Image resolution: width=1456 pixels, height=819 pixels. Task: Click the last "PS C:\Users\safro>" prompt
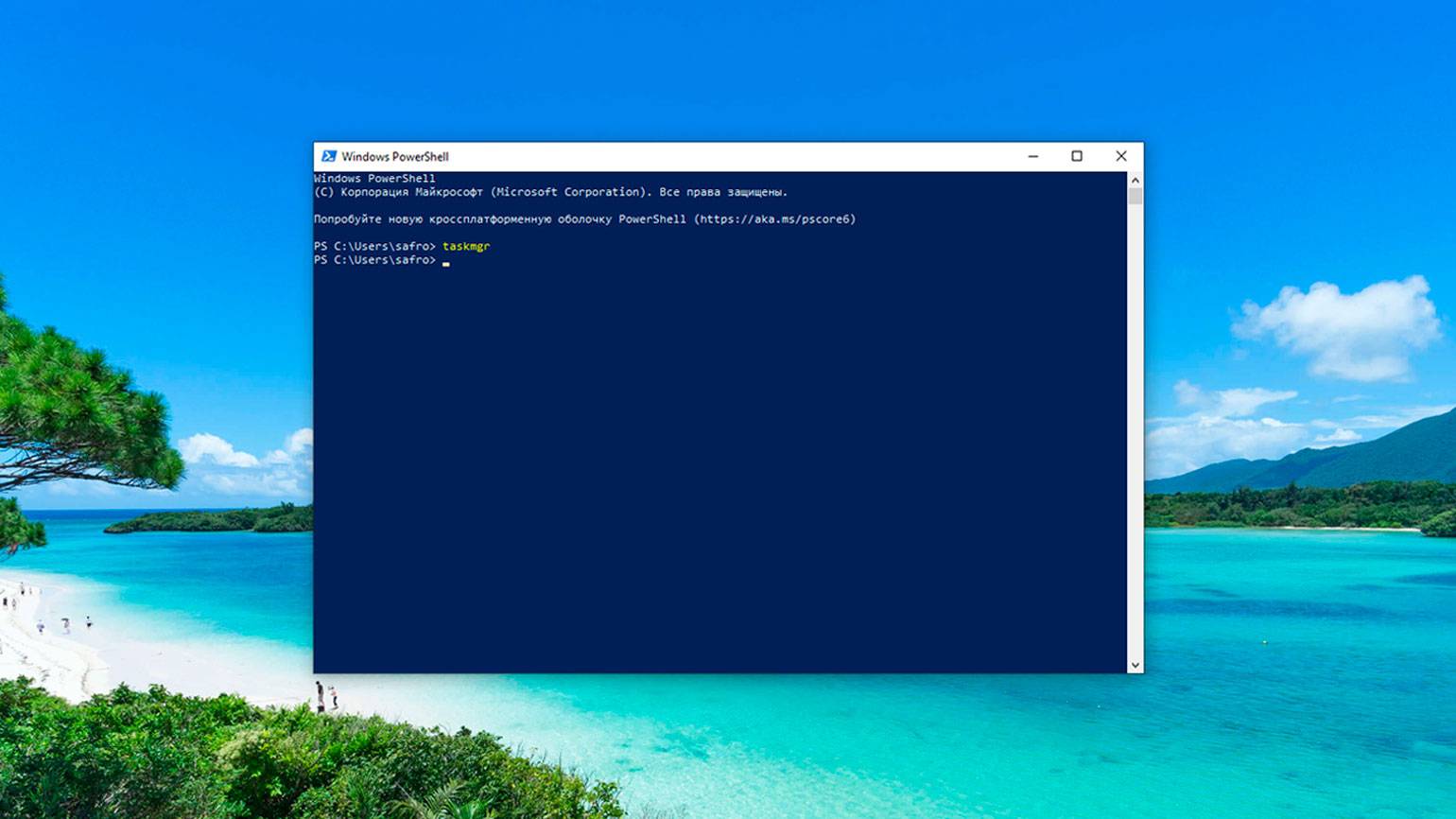tap(374, 260)
